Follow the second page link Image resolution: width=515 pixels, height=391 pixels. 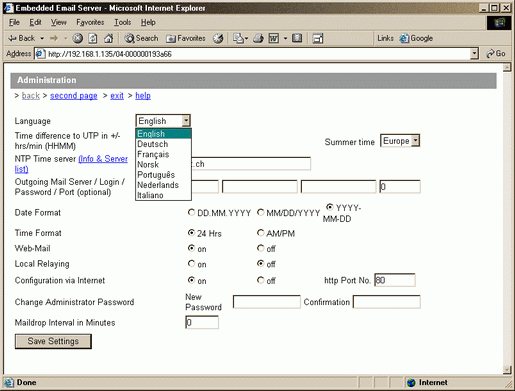point(74,96)
